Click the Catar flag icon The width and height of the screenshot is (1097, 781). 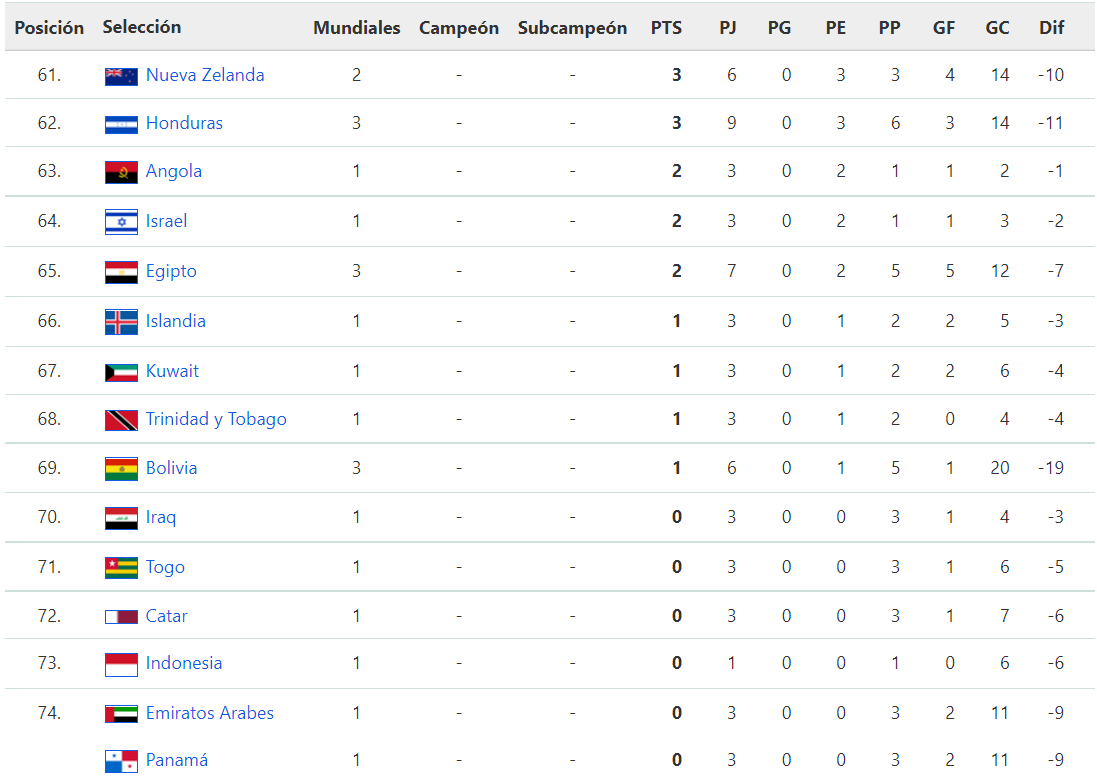[x=121, y=617]
